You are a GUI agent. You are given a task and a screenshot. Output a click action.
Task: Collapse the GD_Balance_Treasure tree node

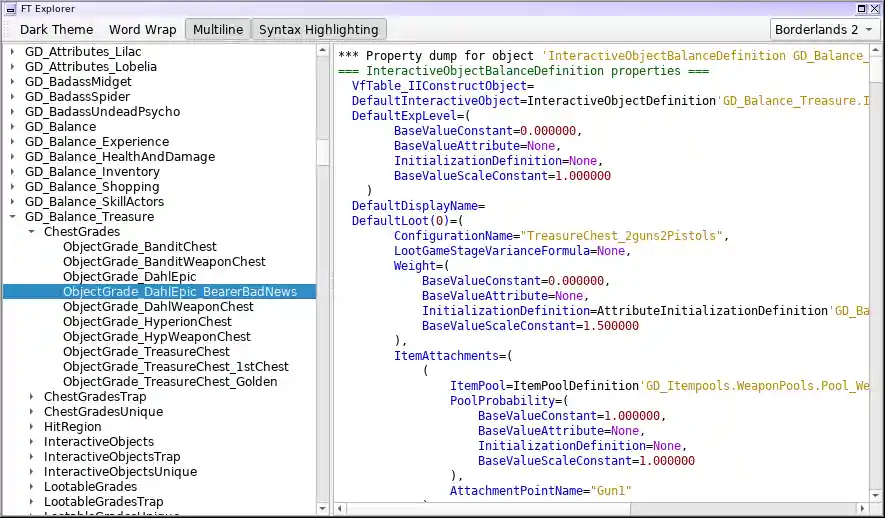12,217
